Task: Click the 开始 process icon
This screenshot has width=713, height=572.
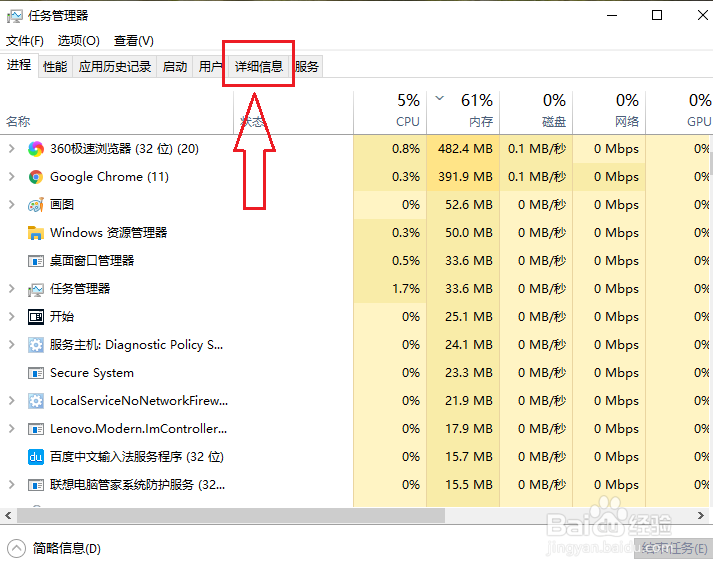Action: click(x=36, y=316)
